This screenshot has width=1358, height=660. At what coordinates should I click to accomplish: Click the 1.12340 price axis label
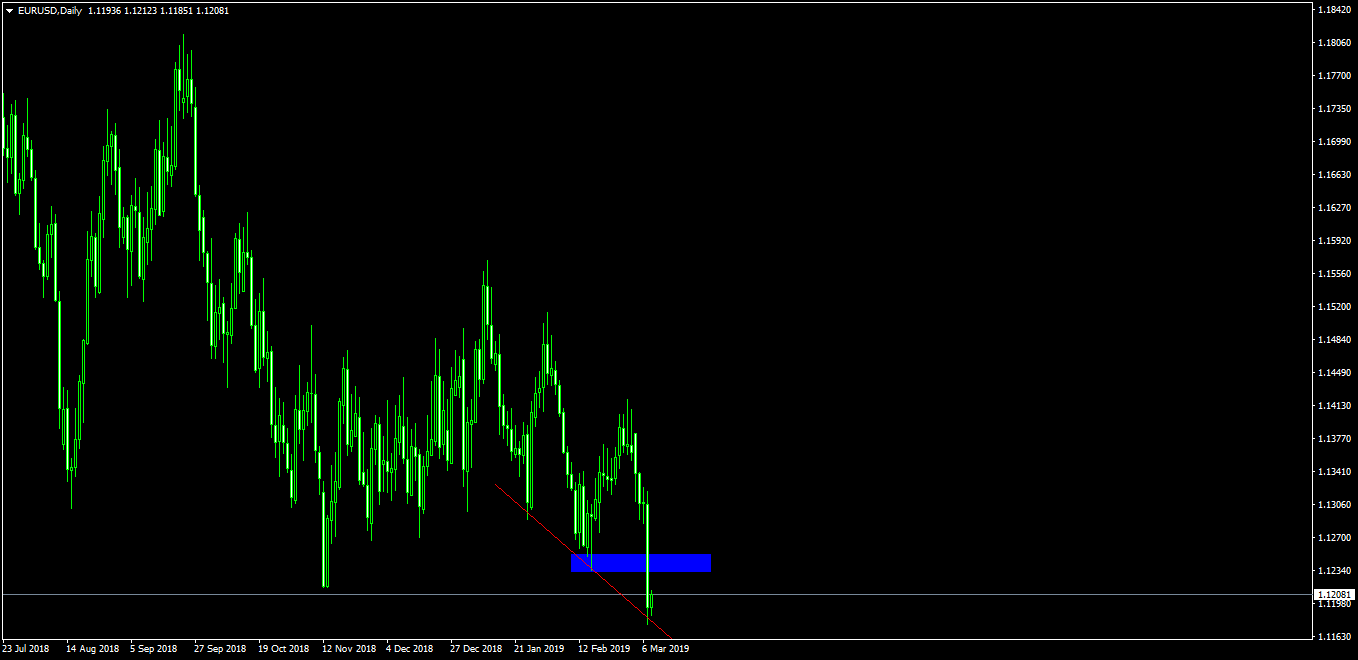pos(1336,570)
